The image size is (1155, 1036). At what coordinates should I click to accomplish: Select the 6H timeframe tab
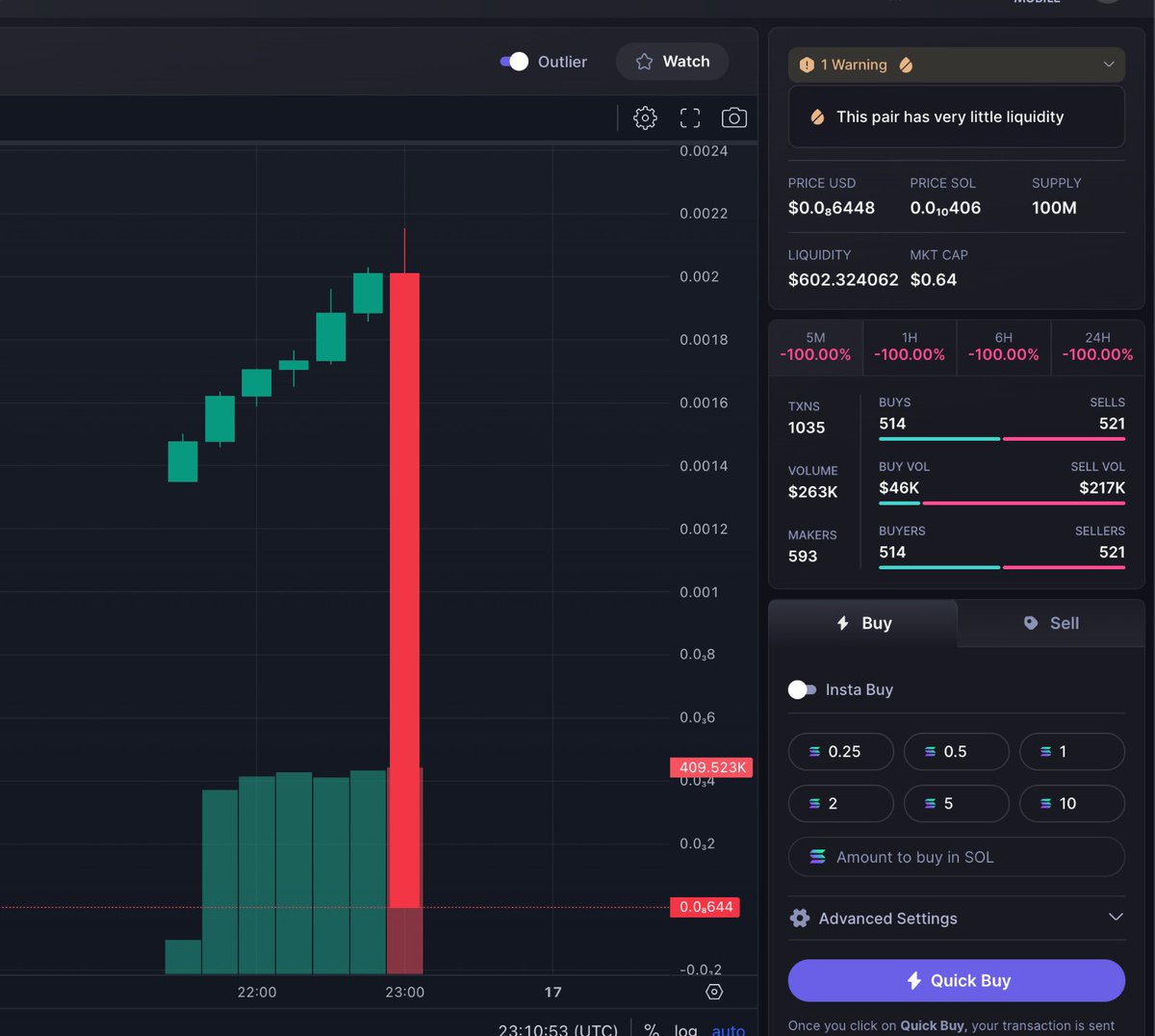(x=1004, y=346)
